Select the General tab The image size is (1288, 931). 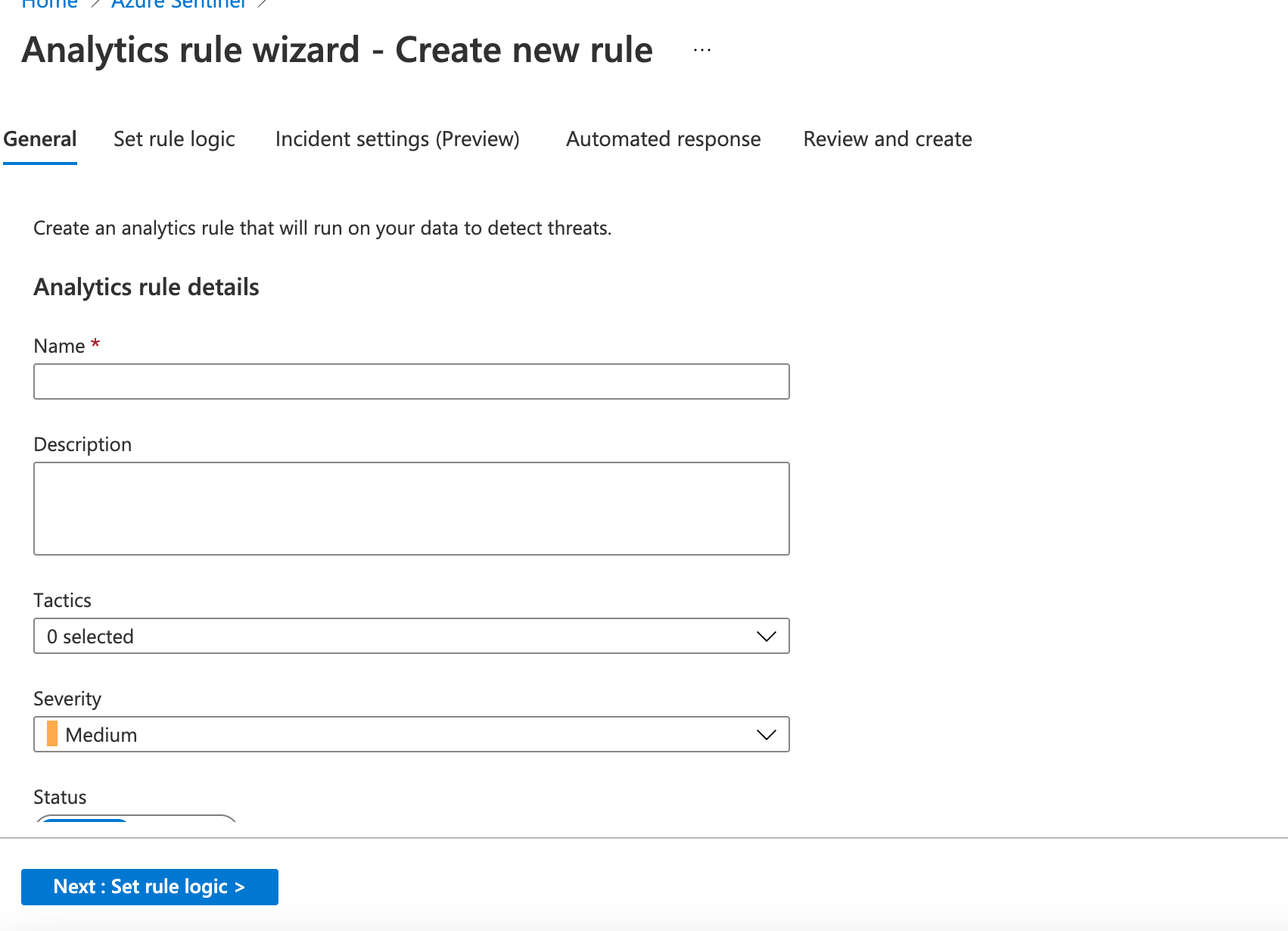point(40,139)
